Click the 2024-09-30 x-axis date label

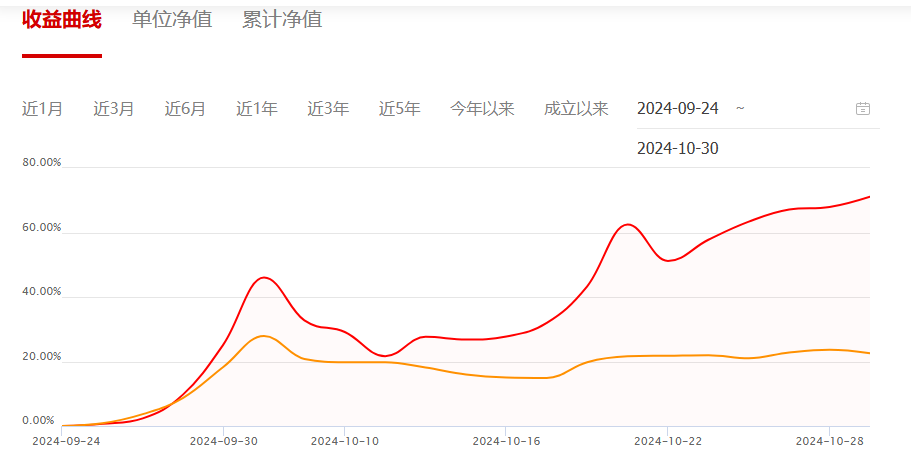223,440
